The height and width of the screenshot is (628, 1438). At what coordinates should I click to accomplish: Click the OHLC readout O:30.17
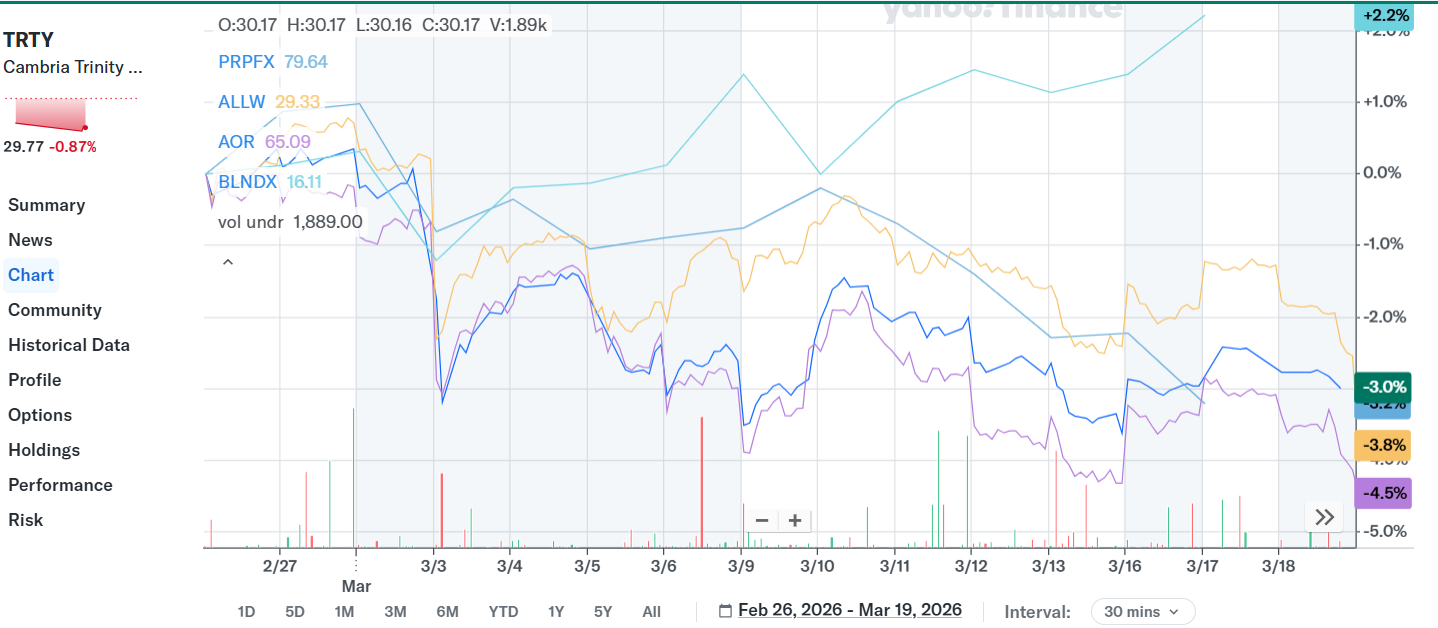pyautogui.click(x=249, y=25)
